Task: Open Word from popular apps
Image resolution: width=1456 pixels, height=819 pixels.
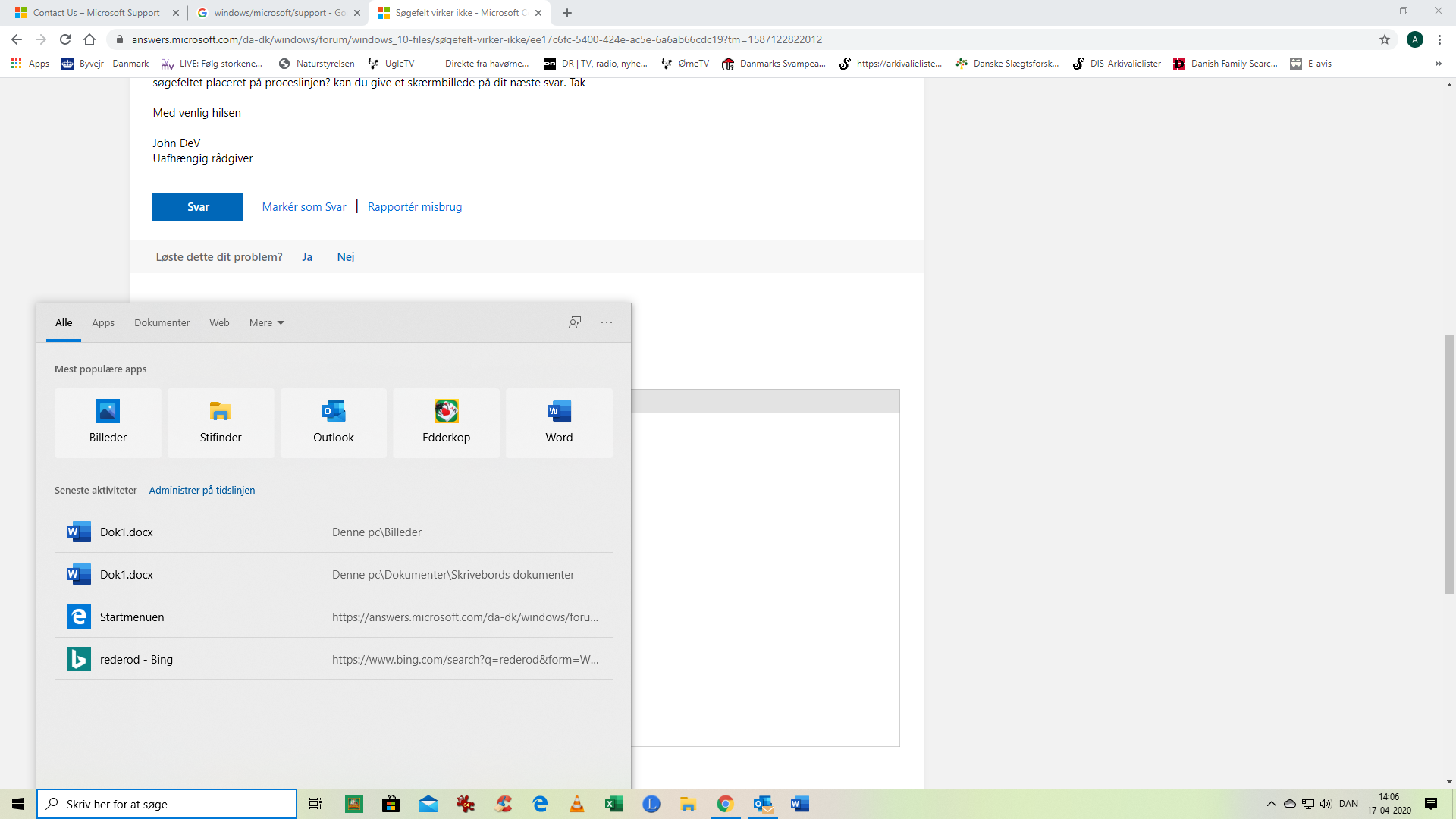Action: [559, 422]
